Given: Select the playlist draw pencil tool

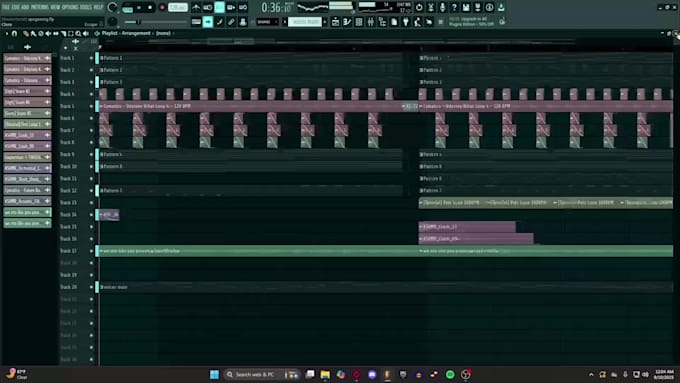Looking at the screenshot, I should pyautogui.click(x=26, y=33).
